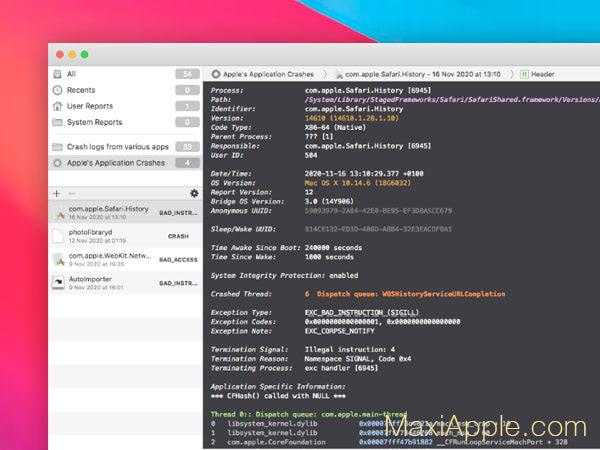Minimize the window with yellow button
The image size is (600, 450).
72,54
